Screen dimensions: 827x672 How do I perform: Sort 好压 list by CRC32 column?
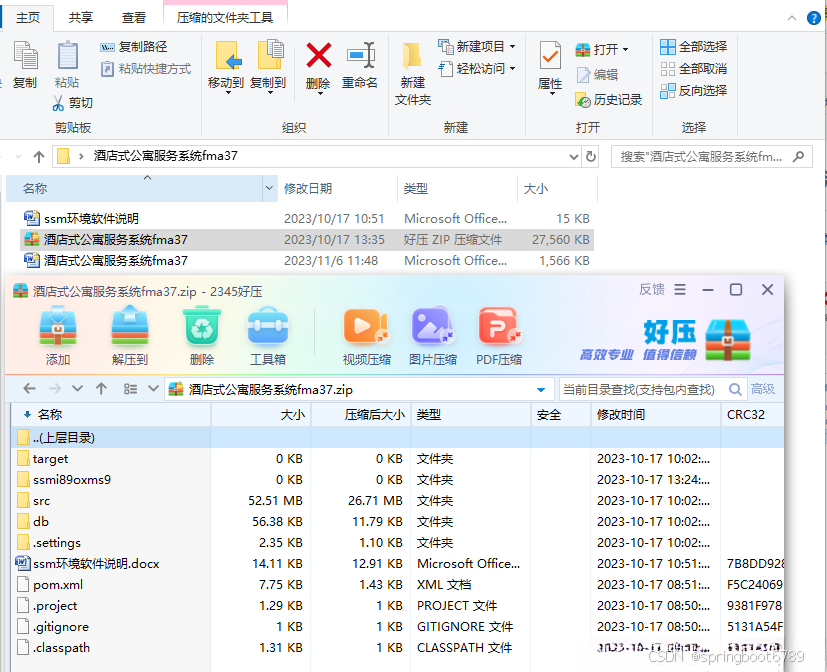tap(752, 415)
